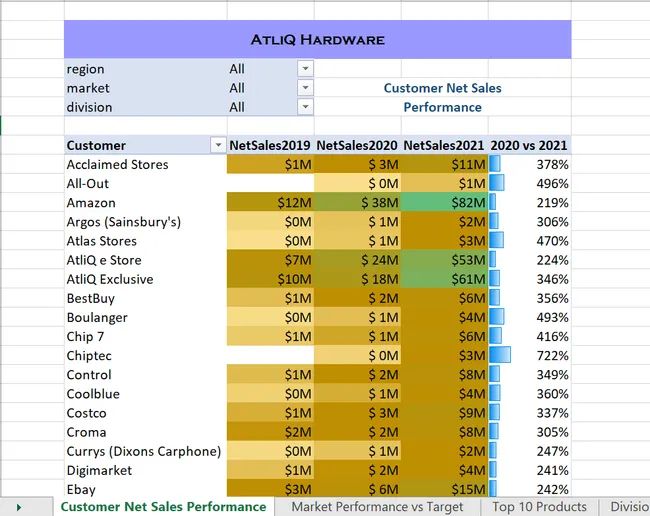Switch to Customer Net Sales Performance sheet tab
The width and height of the screenshot is (650, 516).
coord(163,506)
